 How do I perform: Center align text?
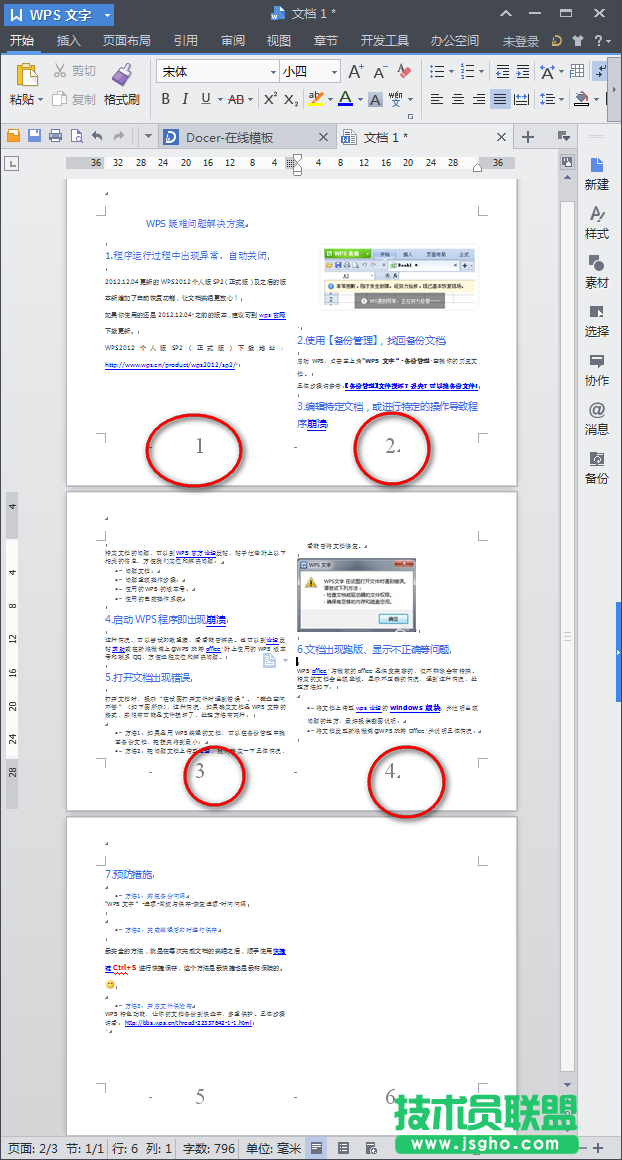(458, 99)
